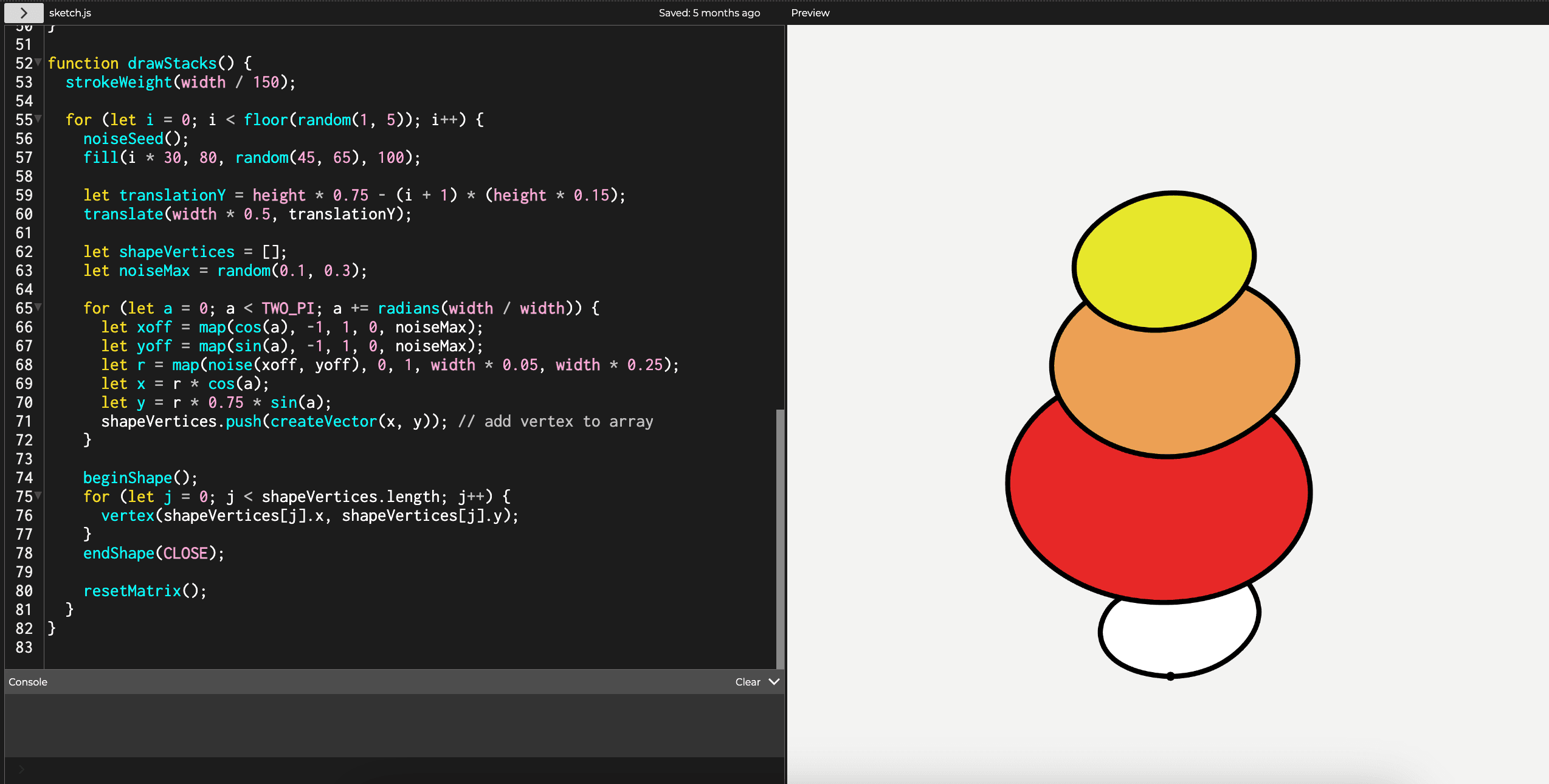Screen dimensions: 1549x784
Task: Click the console input prompt arrow
Action: pos(22,769)
